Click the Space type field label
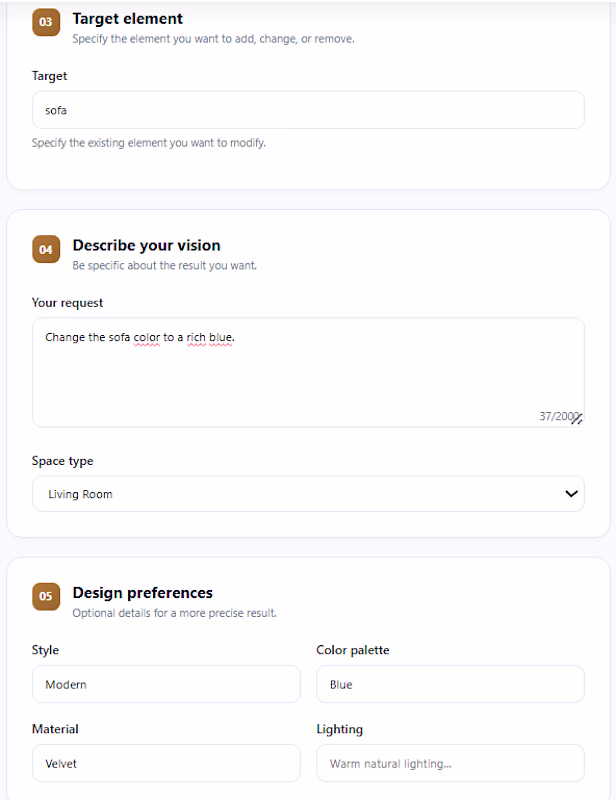This screenshot has height=800, width=616. [x=62, y=461]
